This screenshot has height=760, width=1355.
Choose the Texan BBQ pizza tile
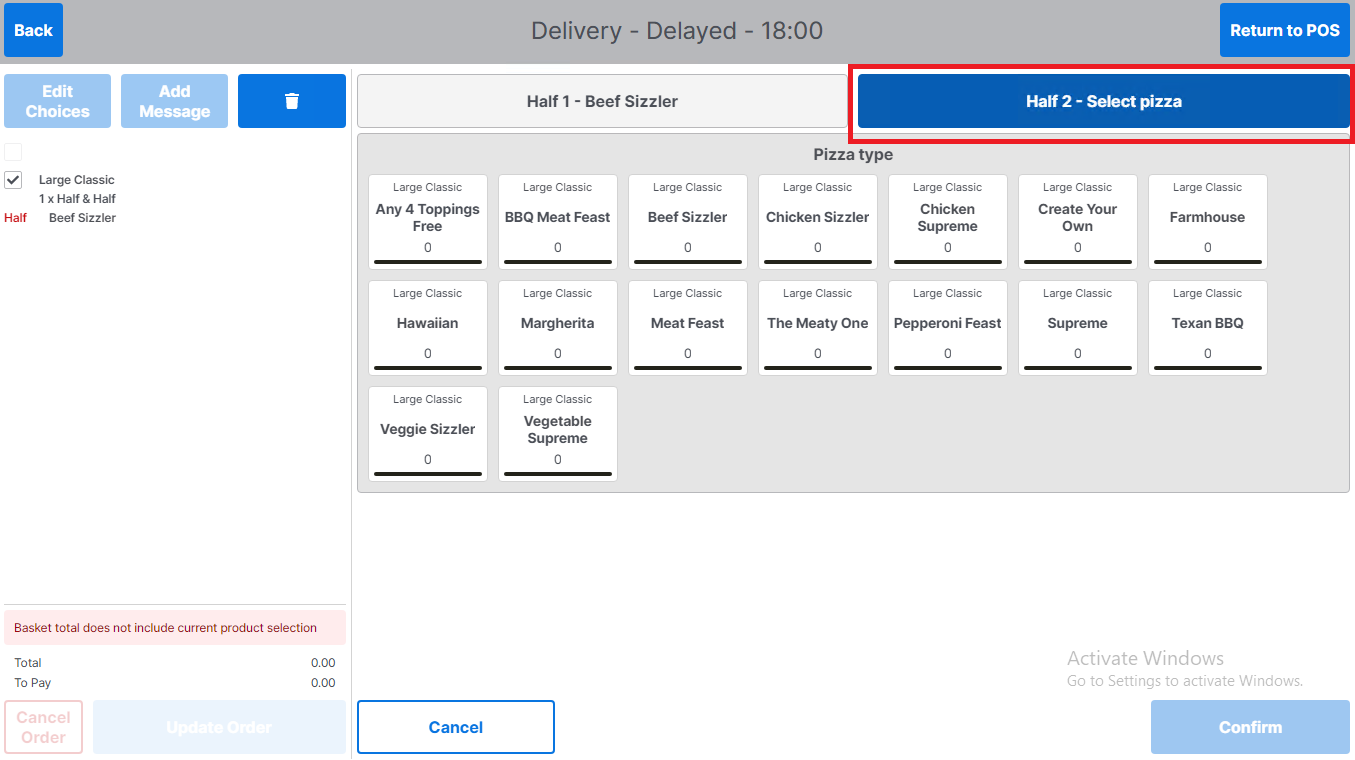[1207, 328]
